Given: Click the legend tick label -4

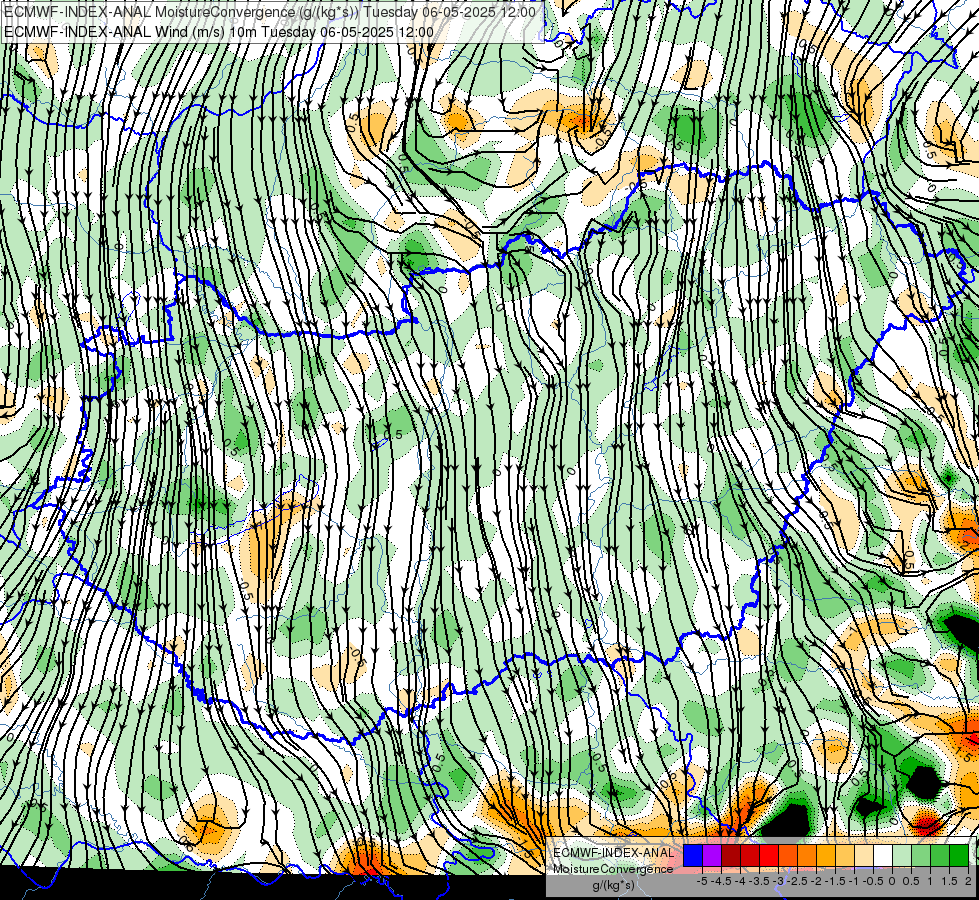Looking at the screenshot, I should (x=740, y=881).
